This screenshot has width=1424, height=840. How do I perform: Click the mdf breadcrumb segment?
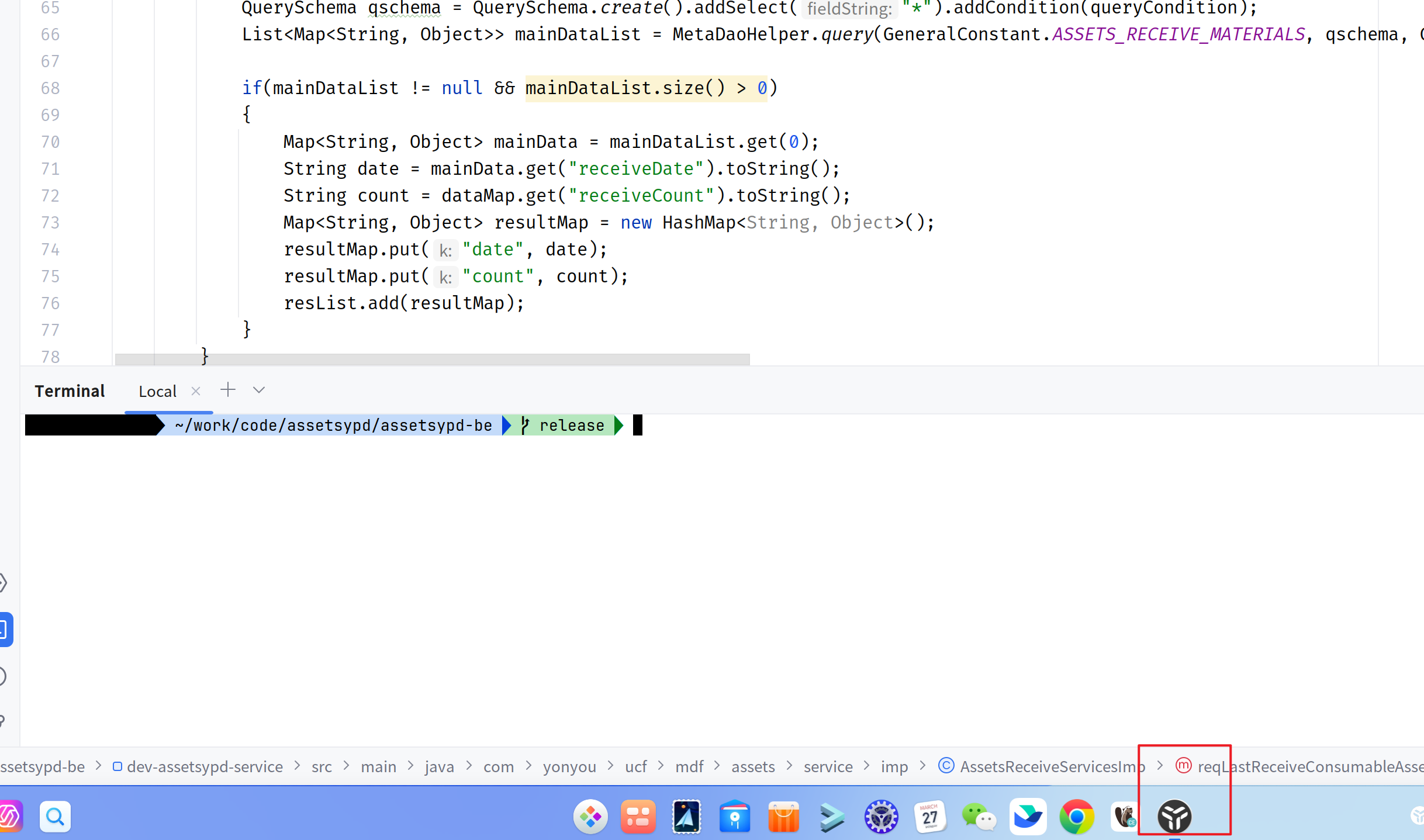[689, 766]
